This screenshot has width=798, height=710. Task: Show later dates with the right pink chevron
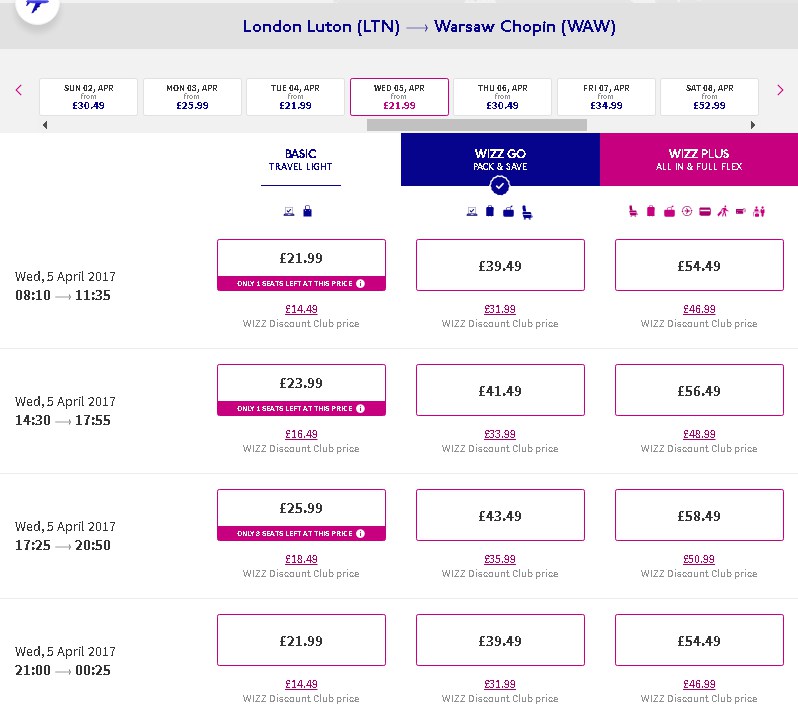[x=780, y=91]
